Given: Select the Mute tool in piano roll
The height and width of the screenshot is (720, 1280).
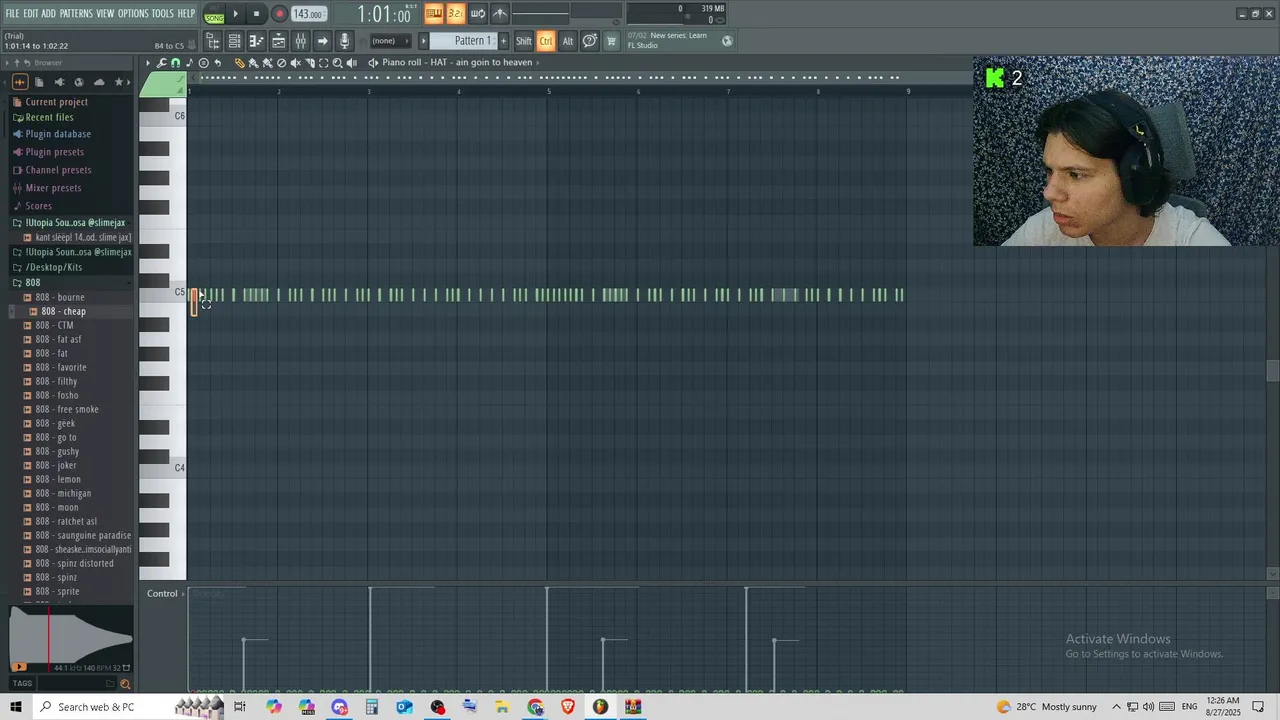Looking at the screenshot, I should click(x=295, y=62).
